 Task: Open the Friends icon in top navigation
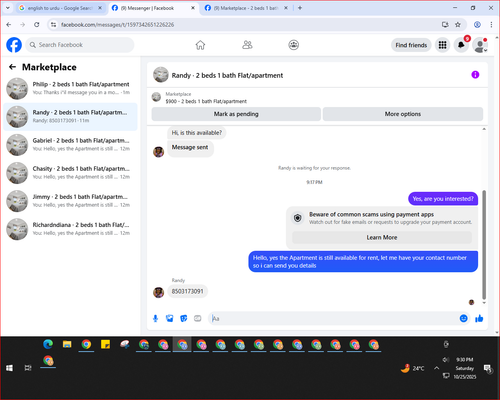(247, 45)
